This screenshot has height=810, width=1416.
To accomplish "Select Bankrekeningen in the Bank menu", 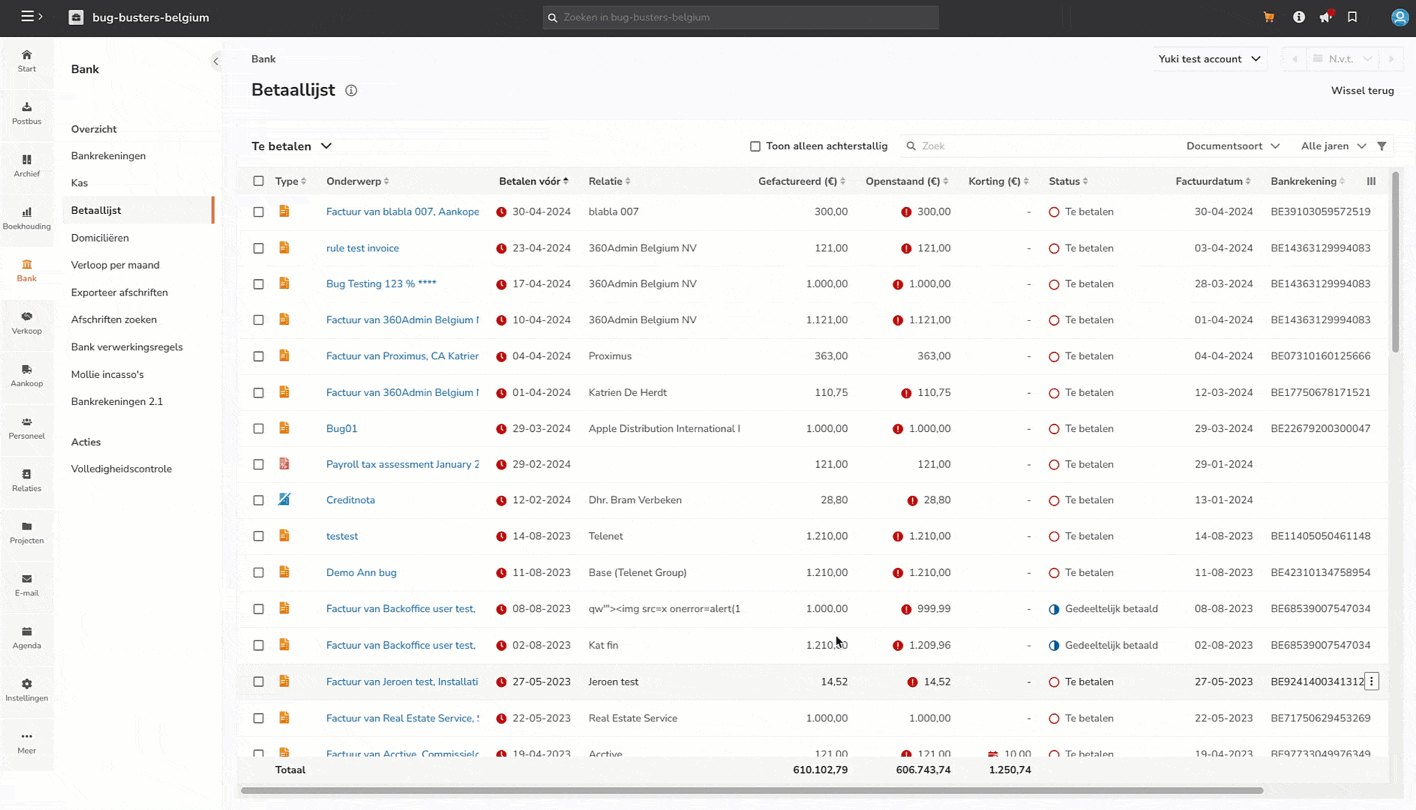I will (108, 156).
